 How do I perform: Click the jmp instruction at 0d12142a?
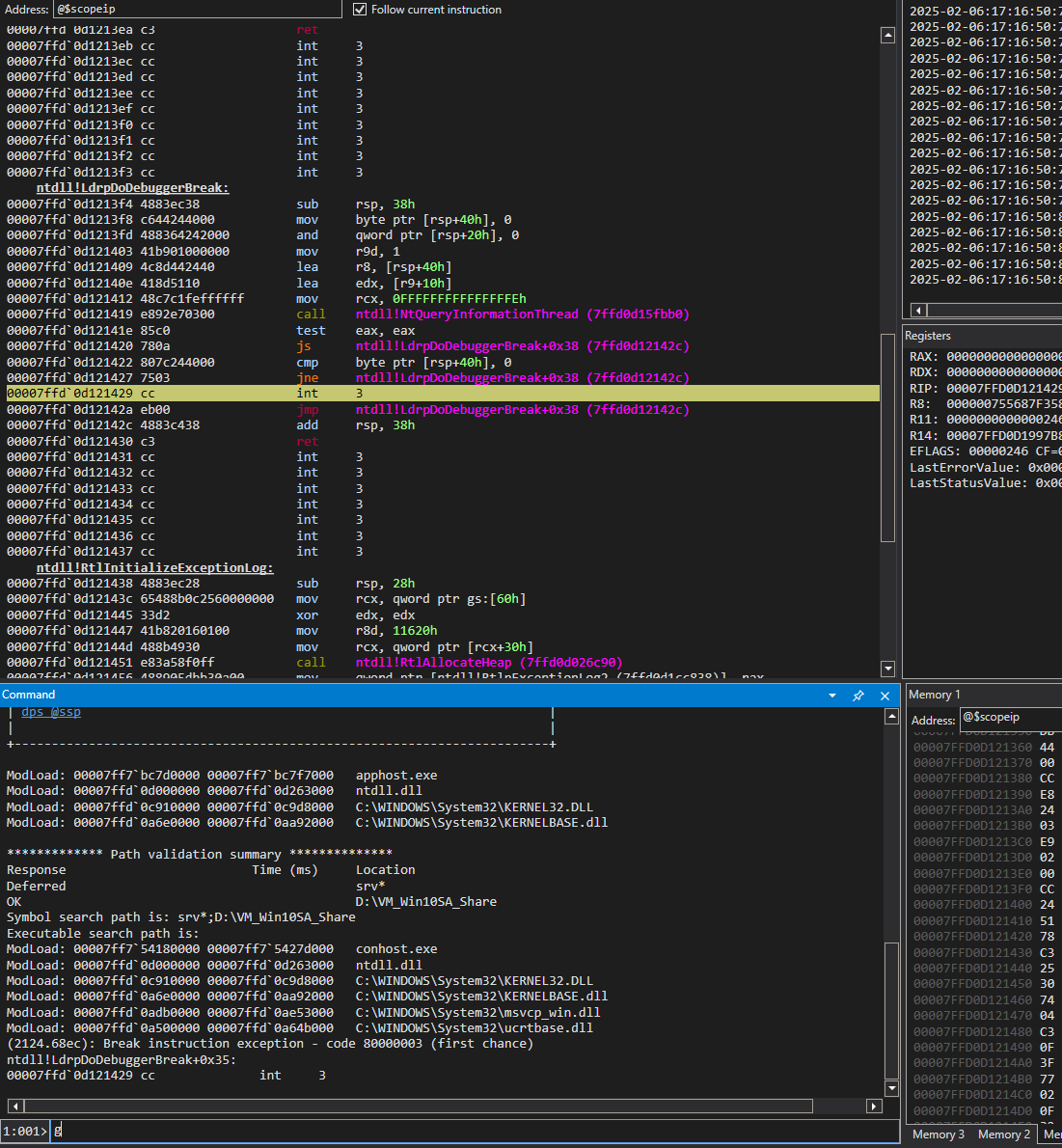pos(348,409)
